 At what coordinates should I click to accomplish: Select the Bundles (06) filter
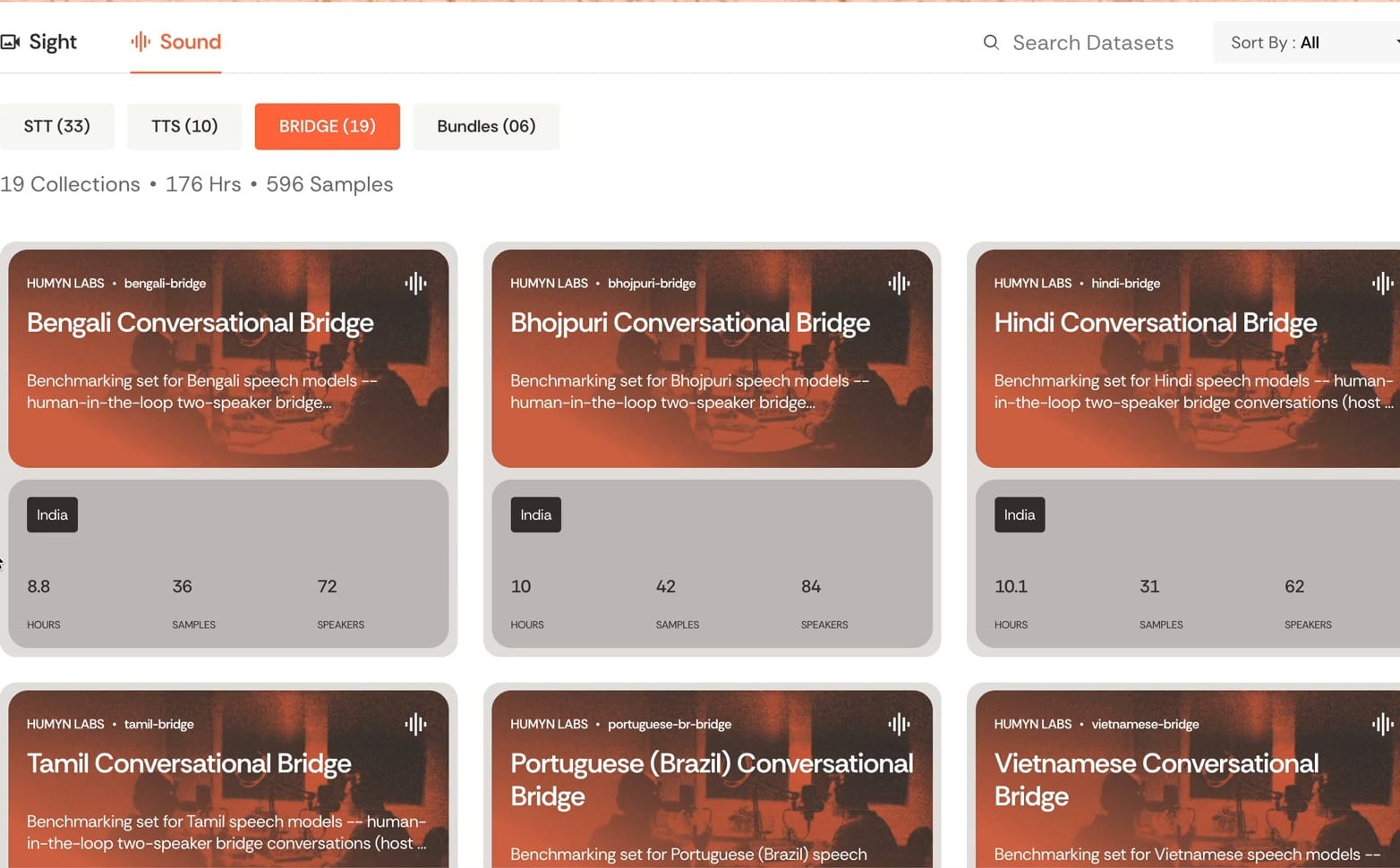486,126
